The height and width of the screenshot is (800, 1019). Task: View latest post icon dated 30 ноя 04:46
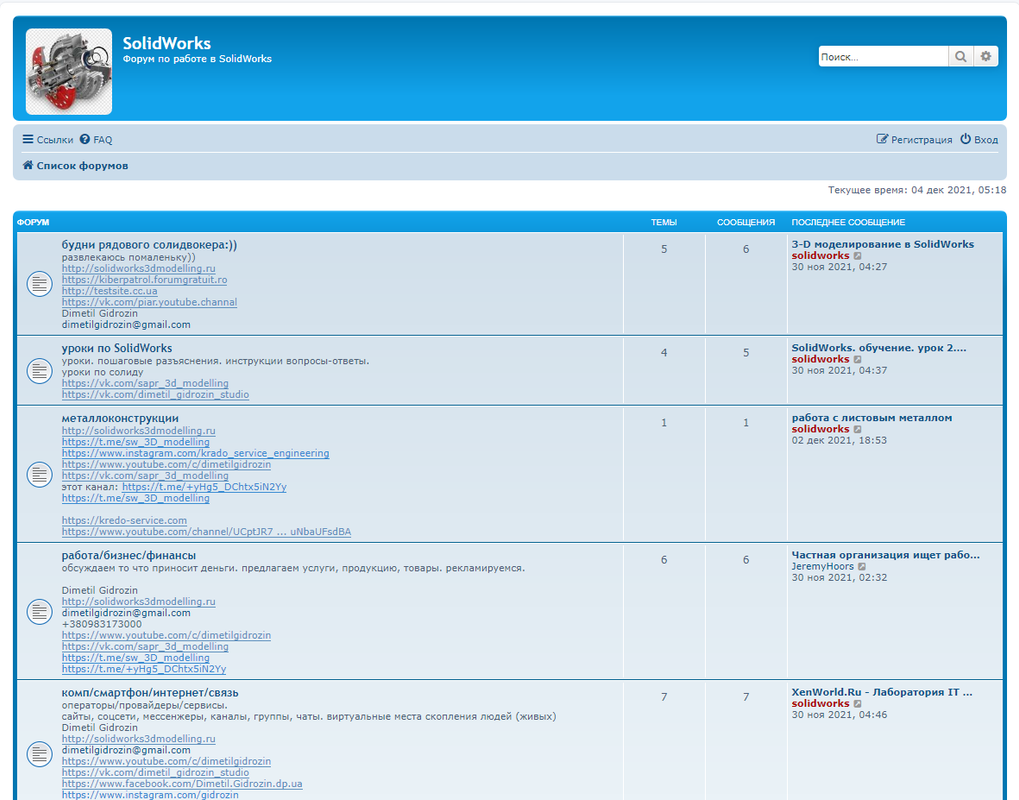click(x=858, y=704)
